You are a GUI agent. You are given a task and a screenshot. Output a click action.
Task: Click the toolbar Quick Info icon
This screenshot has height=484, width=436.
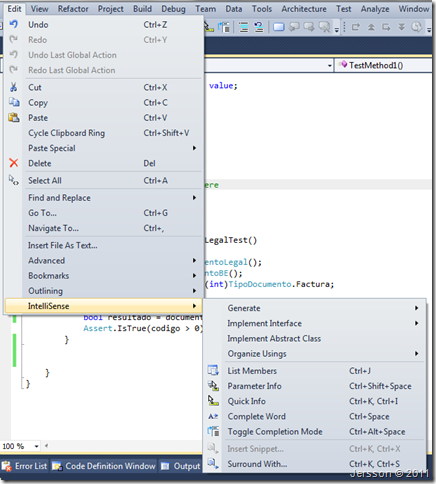click(x=209, y=27)
